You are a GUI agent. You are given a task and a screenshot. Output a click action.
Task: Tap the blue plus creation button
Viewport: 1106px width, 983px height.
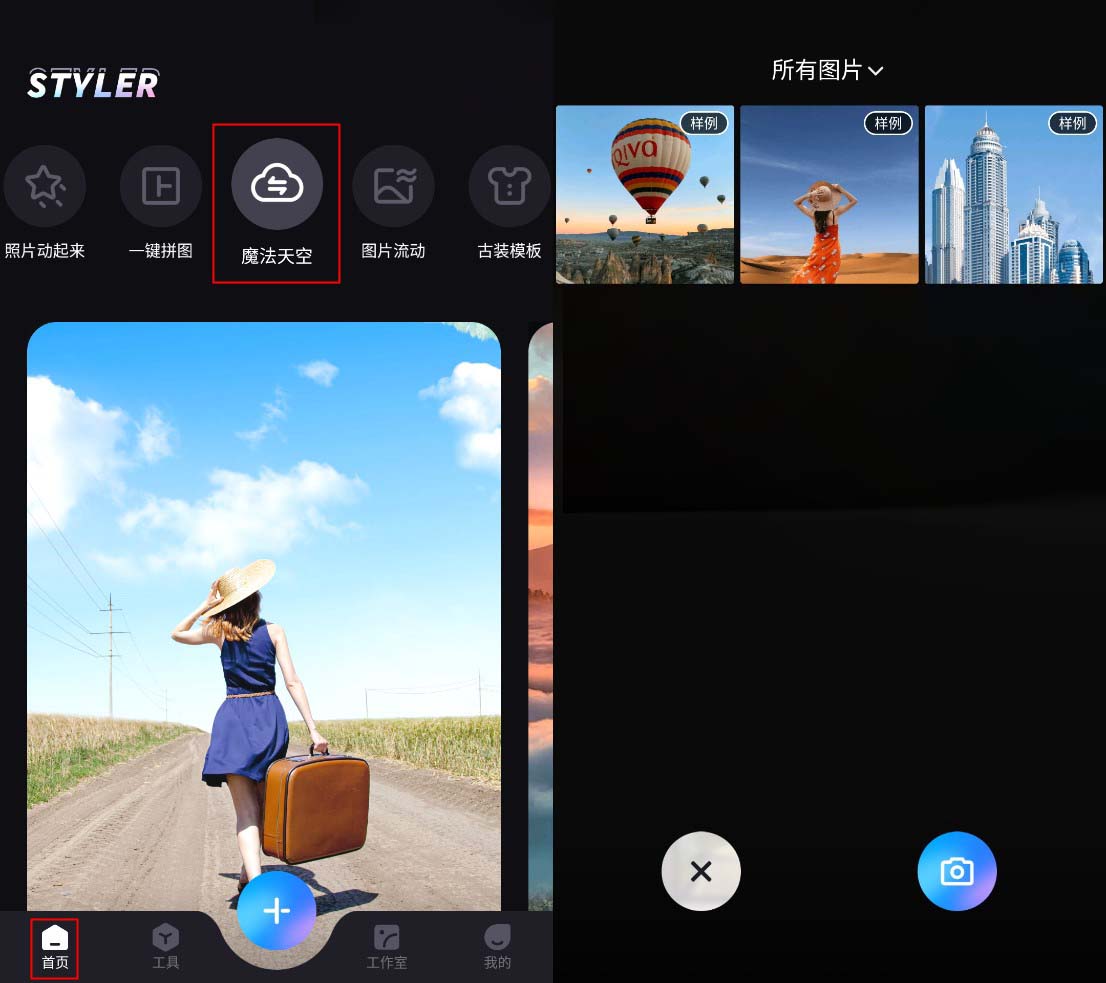pos(276,910)
